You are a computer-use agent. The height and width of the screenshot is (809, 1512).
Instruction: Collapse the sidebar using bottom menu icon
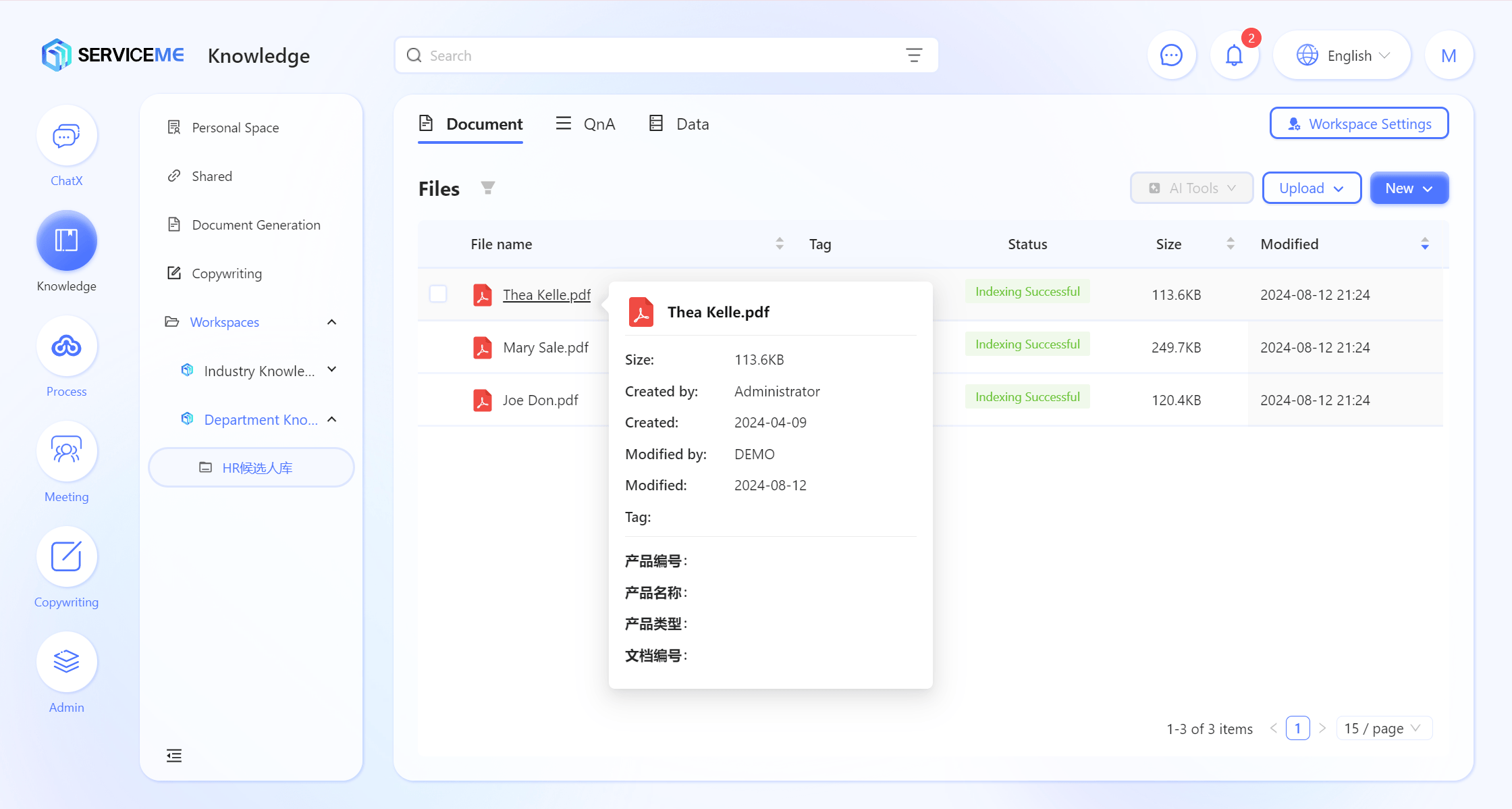point(174,756)
